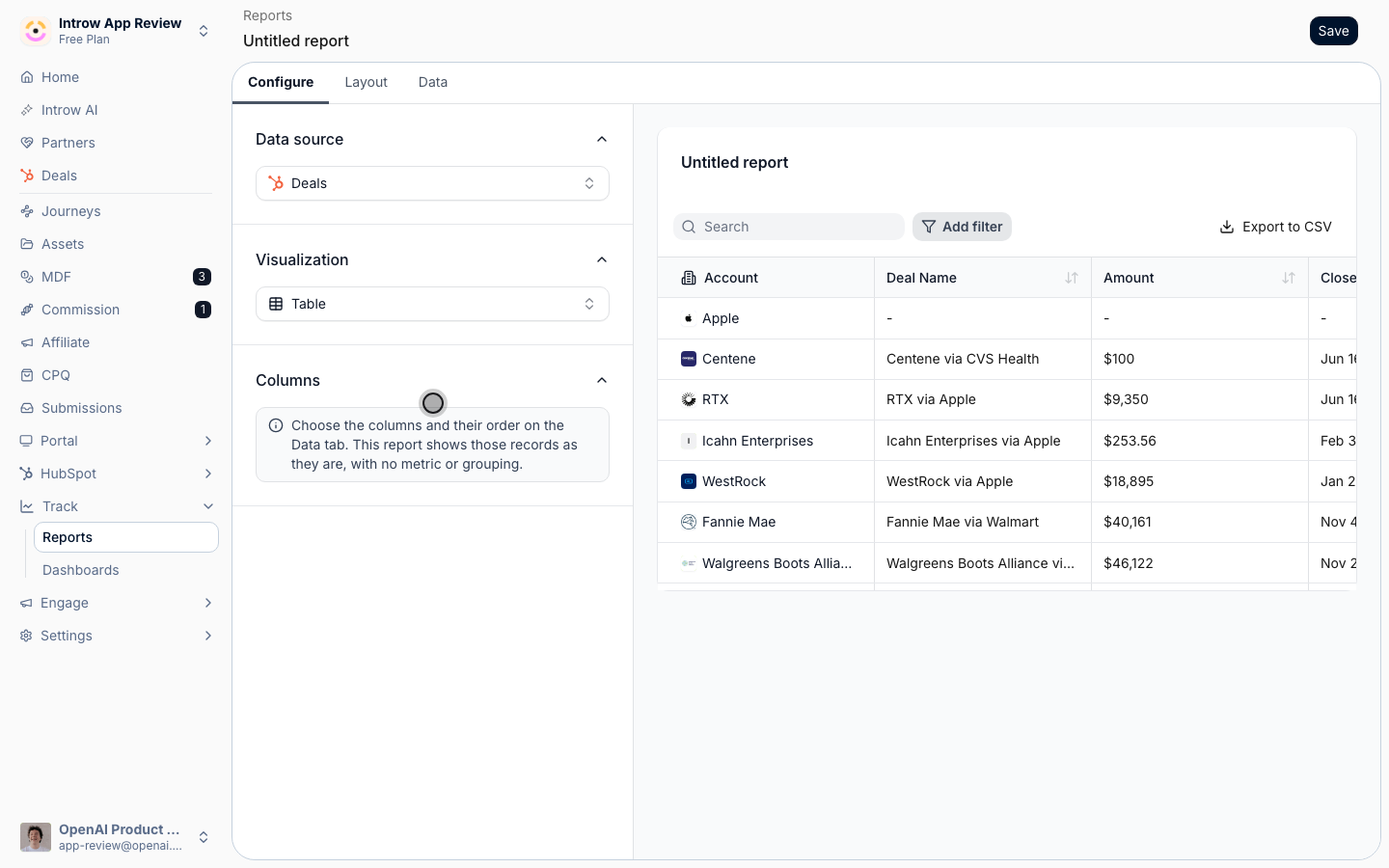This screenshot has width=1389, height=868.
Task: Focus the report Search field
Action: point(789,227)
